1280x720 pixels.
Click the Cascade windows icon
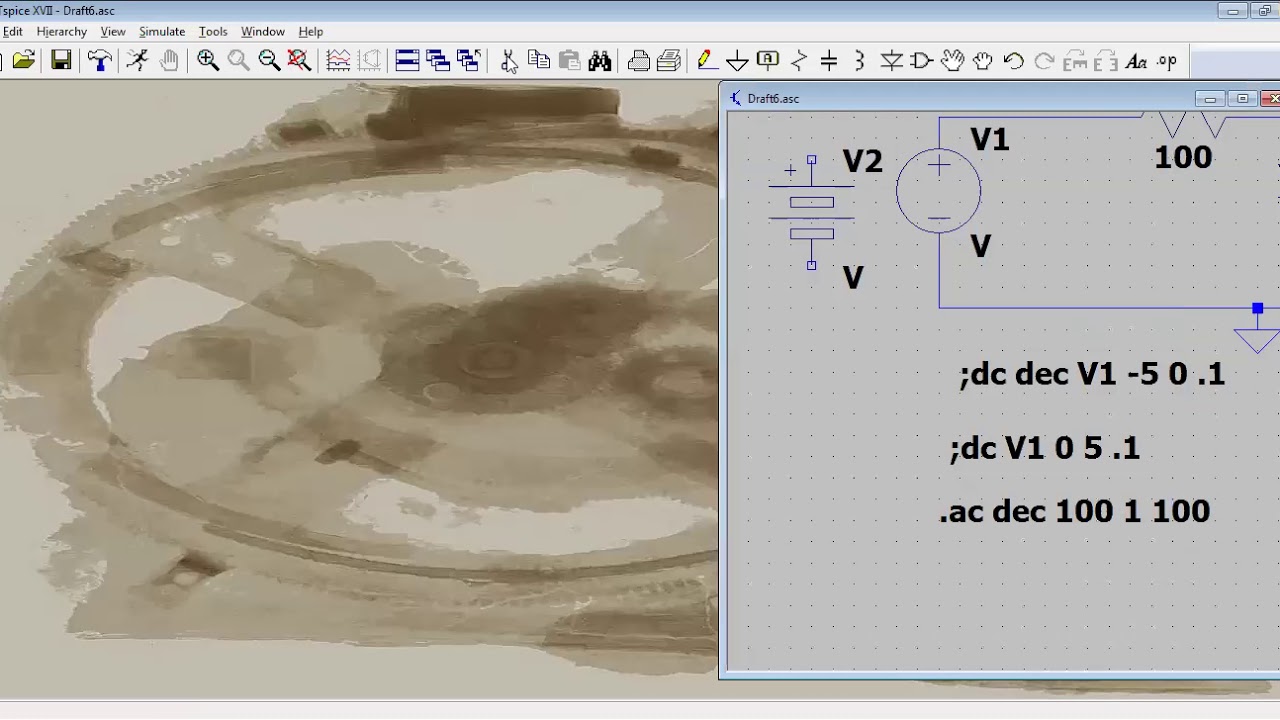tap(438, 61)
